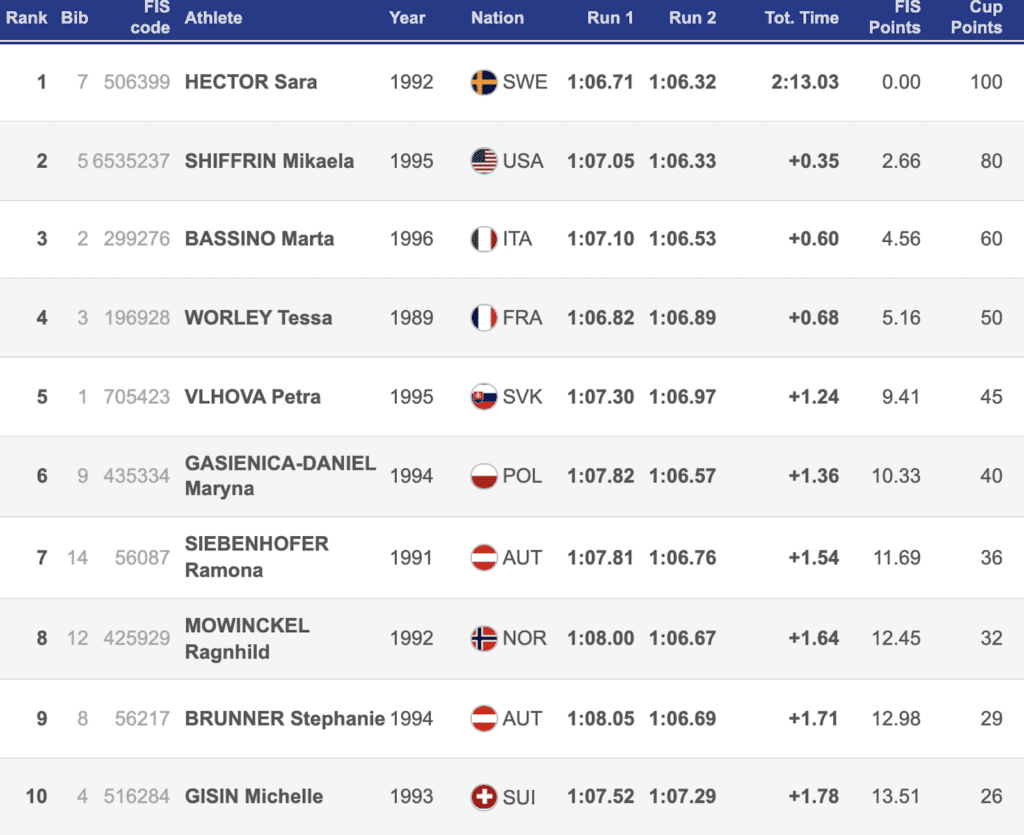The image size is (1024, 835).
Task: Click the Italy flag icon
Action: [x=484, y=239]
